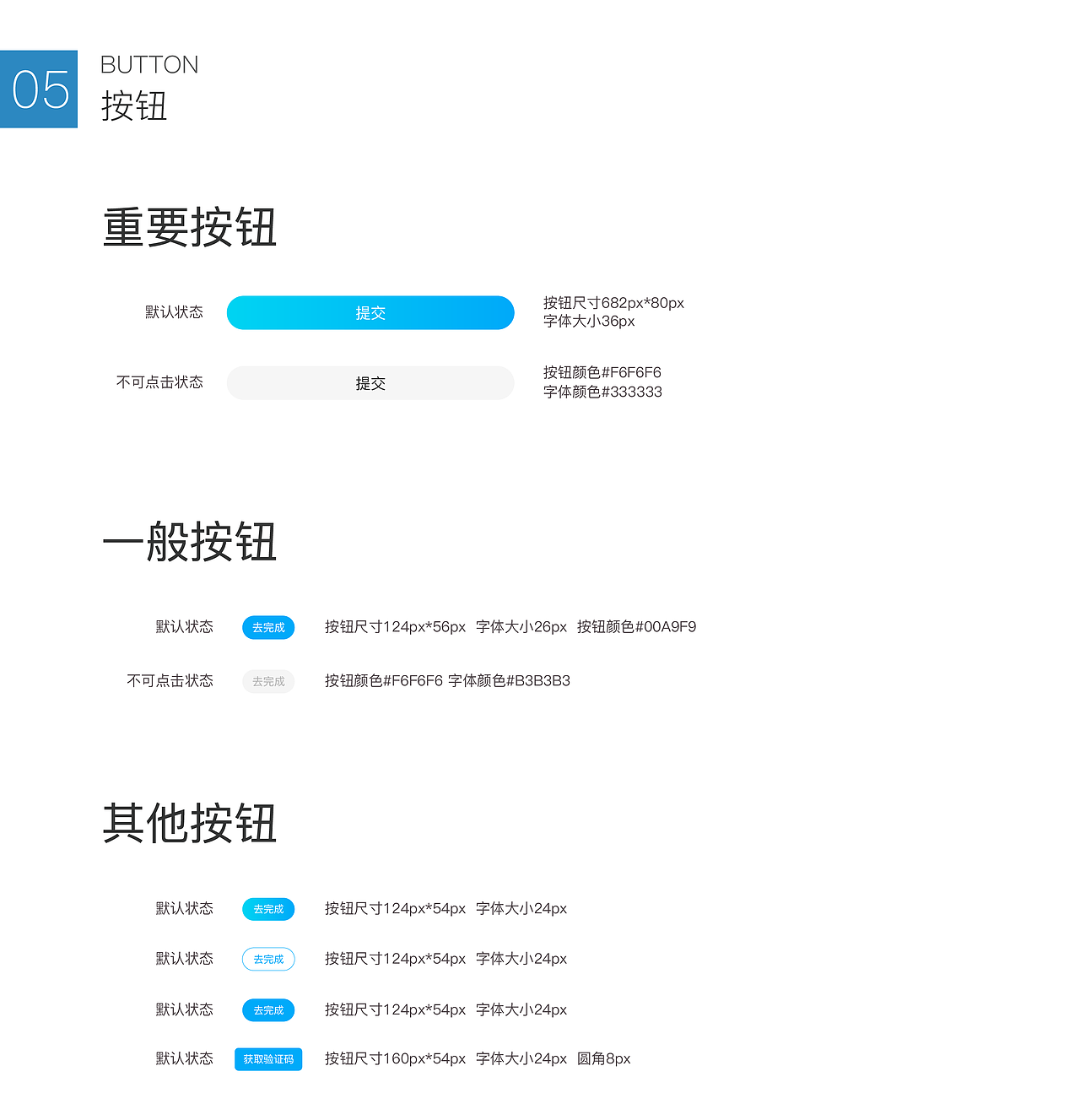Click the 一般按钮 section heading
The image size is (1080, 1120).
(x=190, y=544)
